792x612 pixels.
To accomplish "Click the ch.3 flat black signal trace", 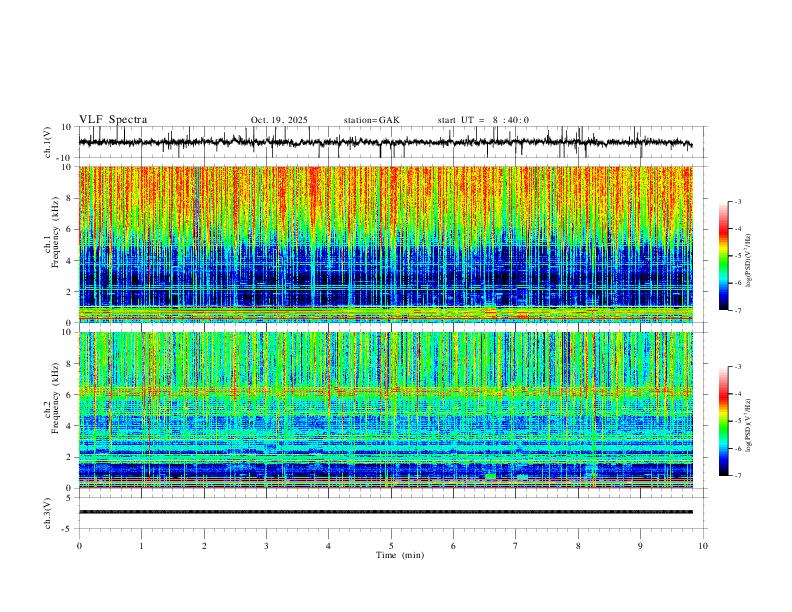I will point(385,512).
